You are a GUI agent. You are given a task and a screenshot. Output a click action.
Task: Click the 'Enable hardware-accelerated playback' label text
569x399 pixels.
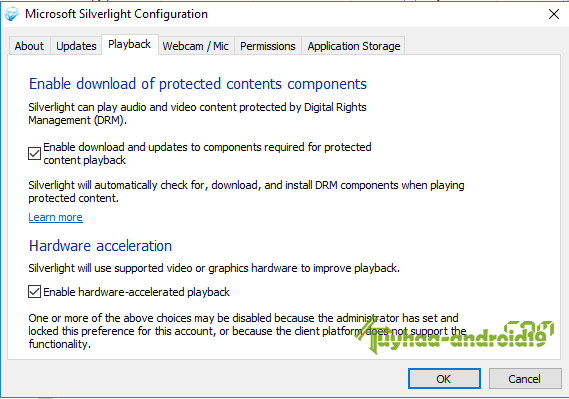(136, 292)
